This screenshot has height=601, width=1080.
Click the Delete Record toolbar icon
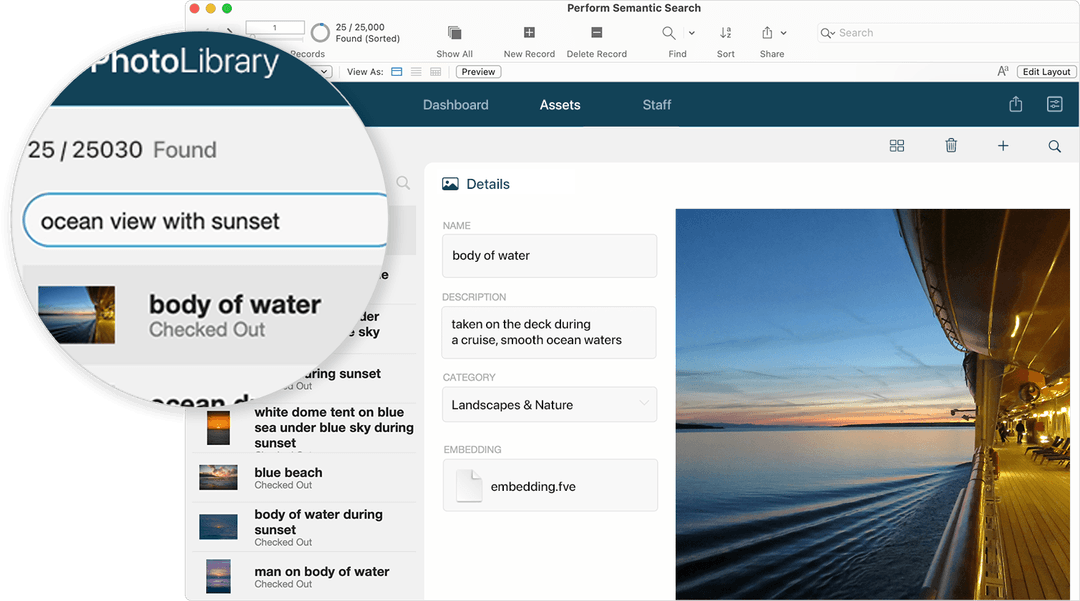[597, 32]
